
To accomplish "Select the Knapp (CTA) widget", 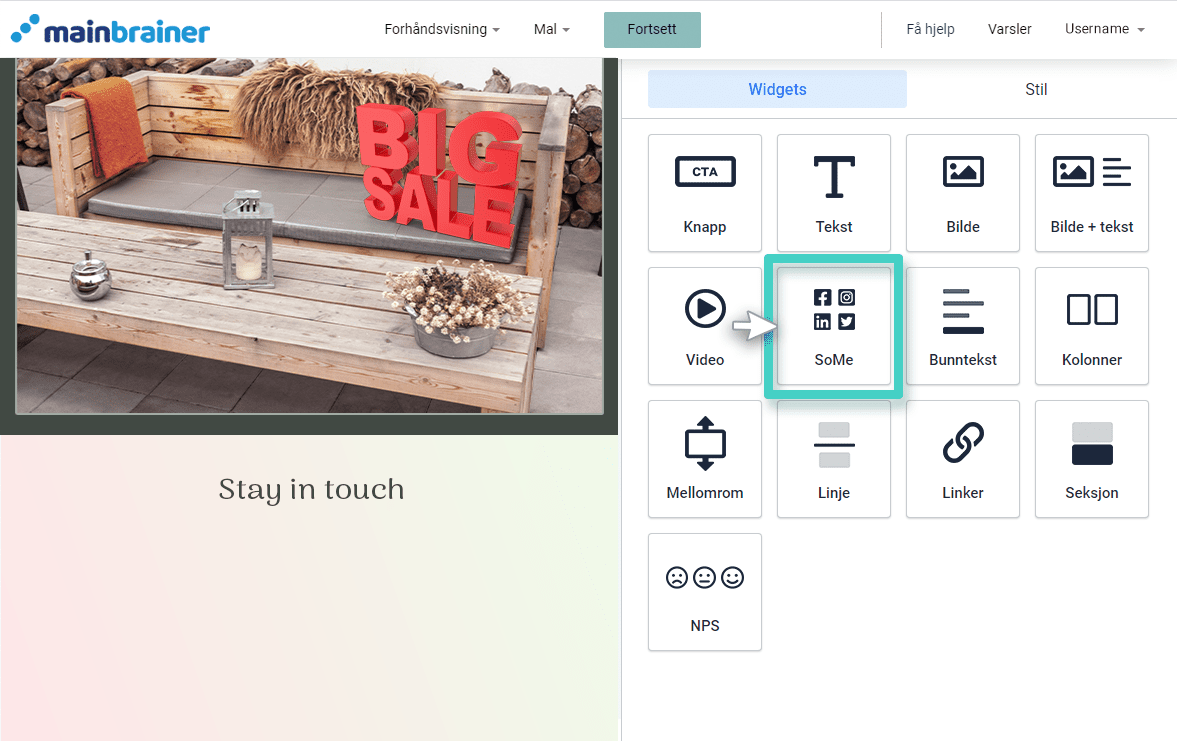I will [704, 193].
